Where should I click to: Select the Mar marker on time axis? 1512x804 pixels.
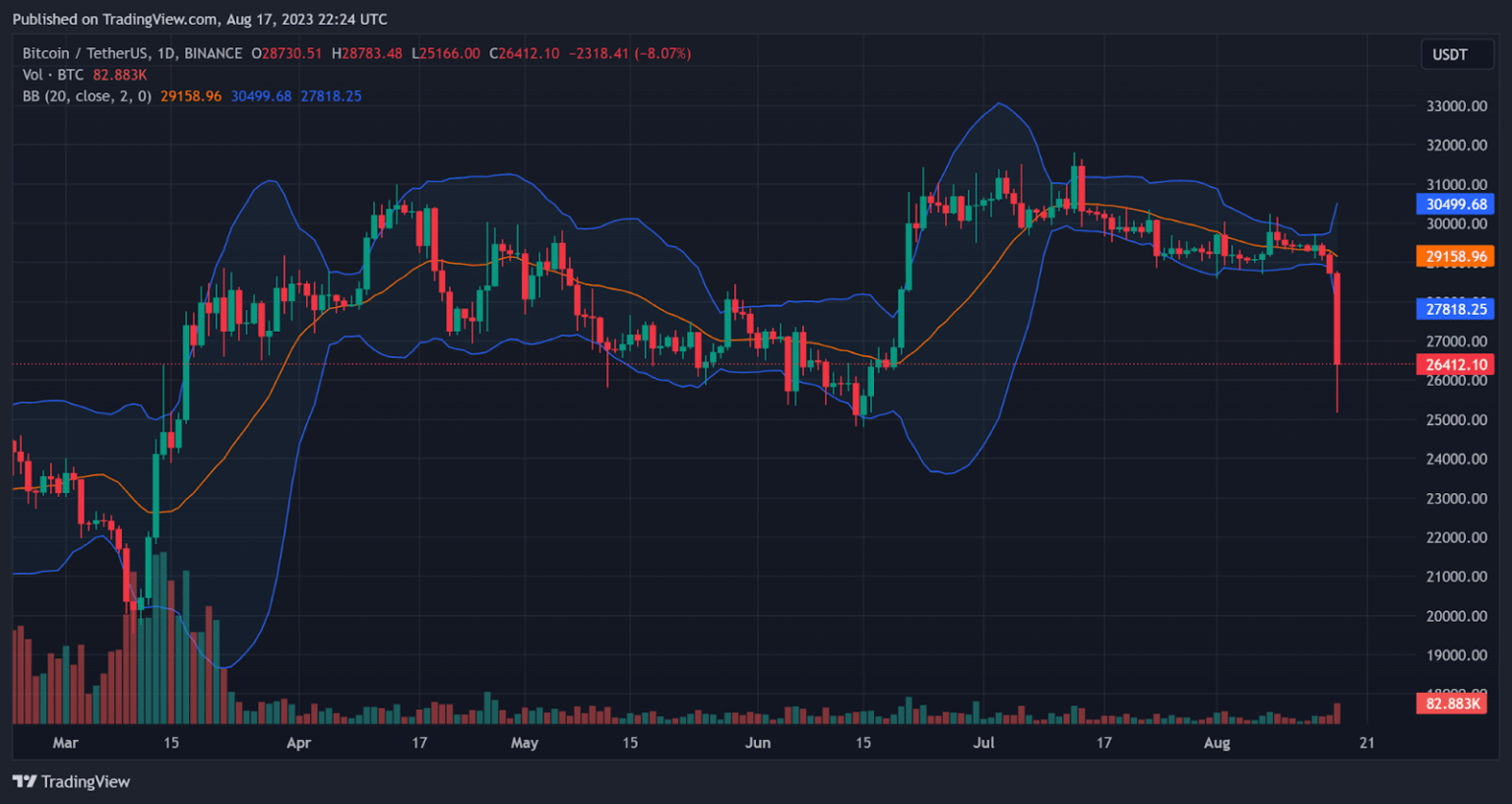65,743
